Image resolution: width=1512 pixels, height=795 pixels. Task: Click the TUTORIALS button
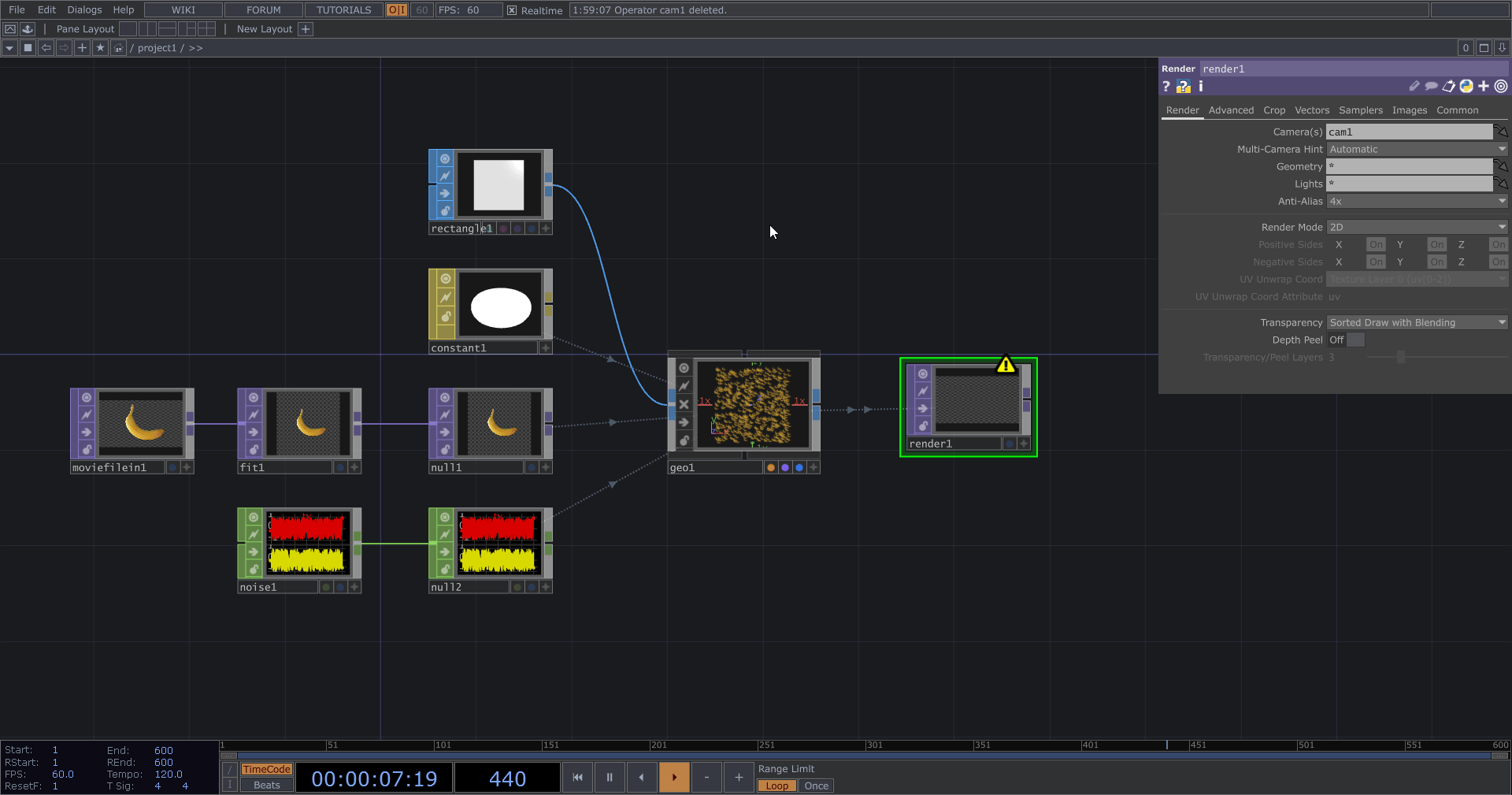[343, 10]
